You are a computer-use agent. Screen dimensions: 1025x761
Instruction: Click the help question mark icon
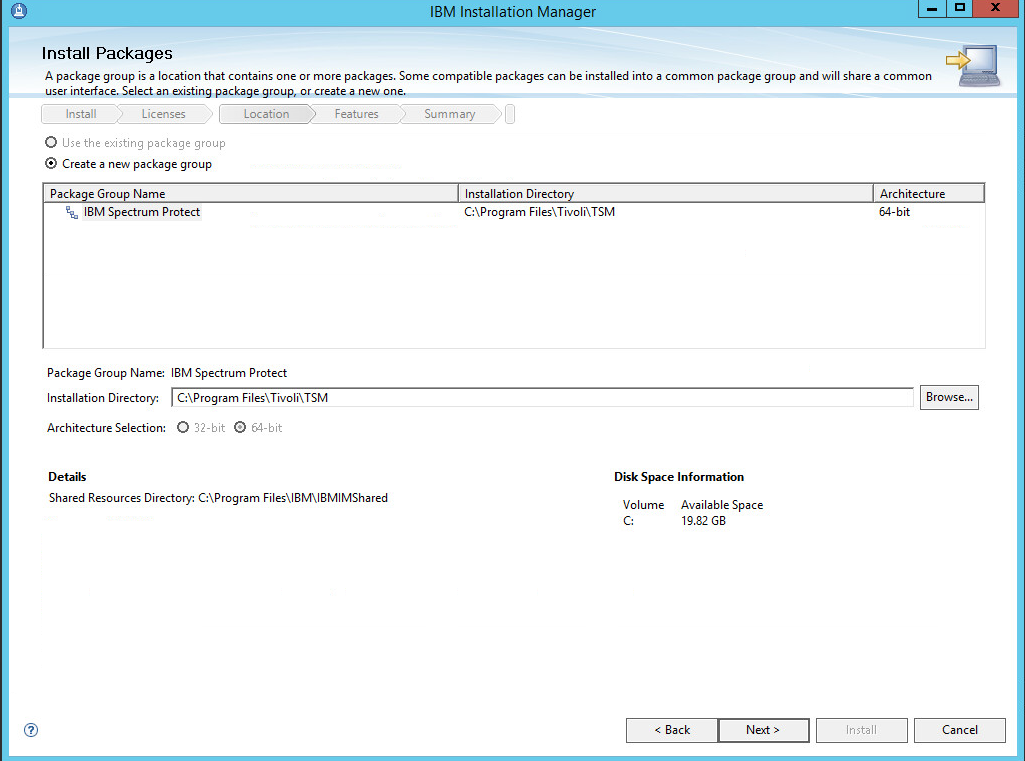coord(31,730)
